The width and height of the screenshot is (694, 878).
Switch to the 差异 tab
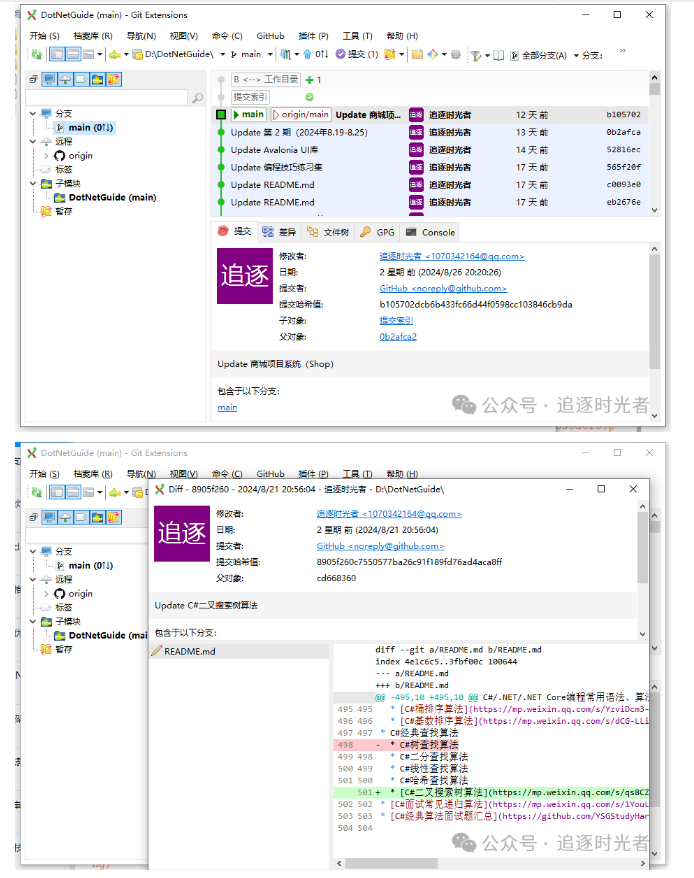pos(280,232)
